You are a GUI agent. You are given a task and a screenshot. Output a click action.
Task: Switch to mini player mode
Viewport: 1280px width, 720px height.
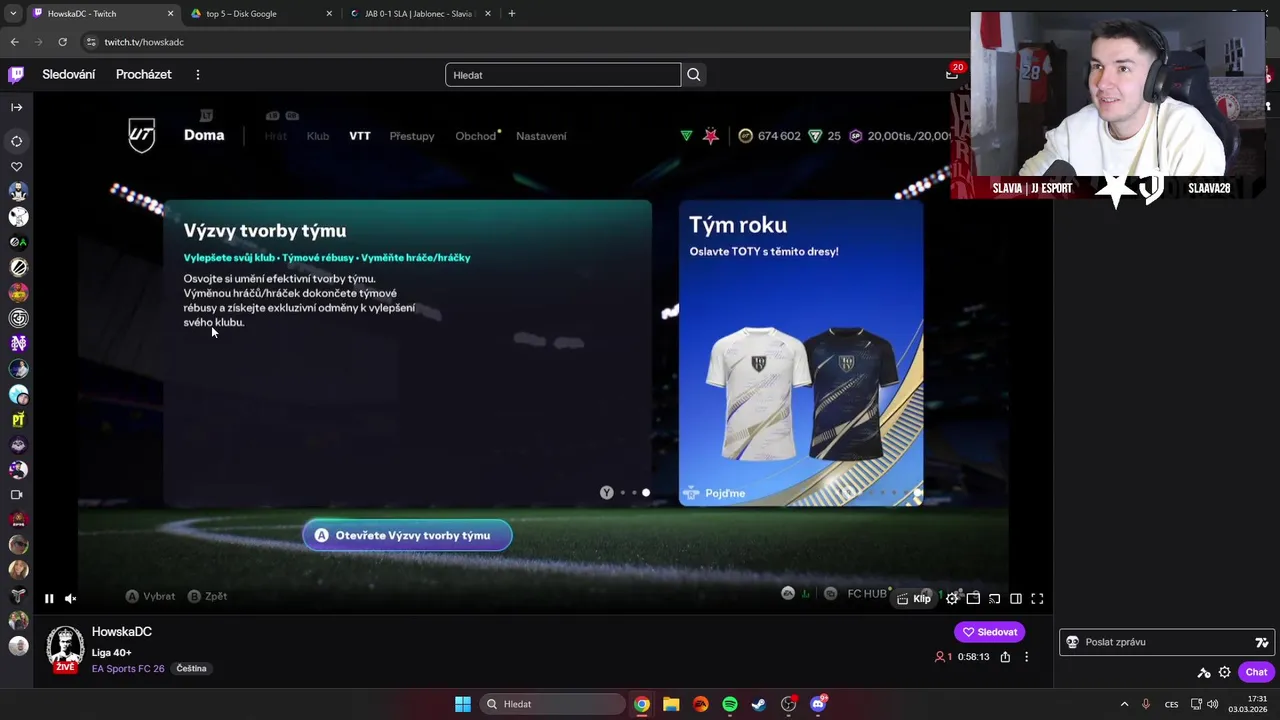(x=973, y=599)
